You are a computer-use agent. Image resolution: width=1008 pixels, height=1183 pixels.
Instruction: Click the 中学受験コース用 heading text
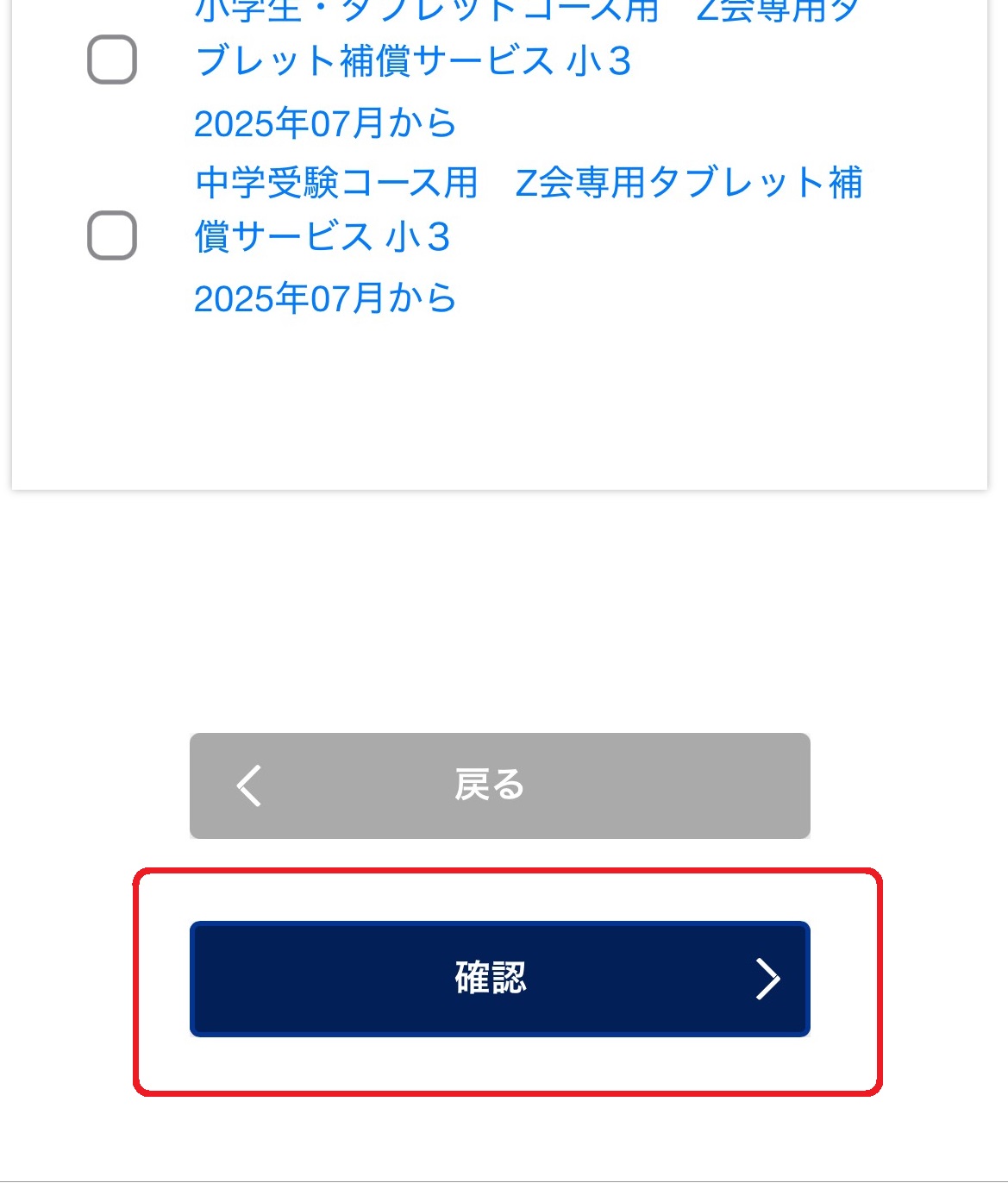point(336,183)
